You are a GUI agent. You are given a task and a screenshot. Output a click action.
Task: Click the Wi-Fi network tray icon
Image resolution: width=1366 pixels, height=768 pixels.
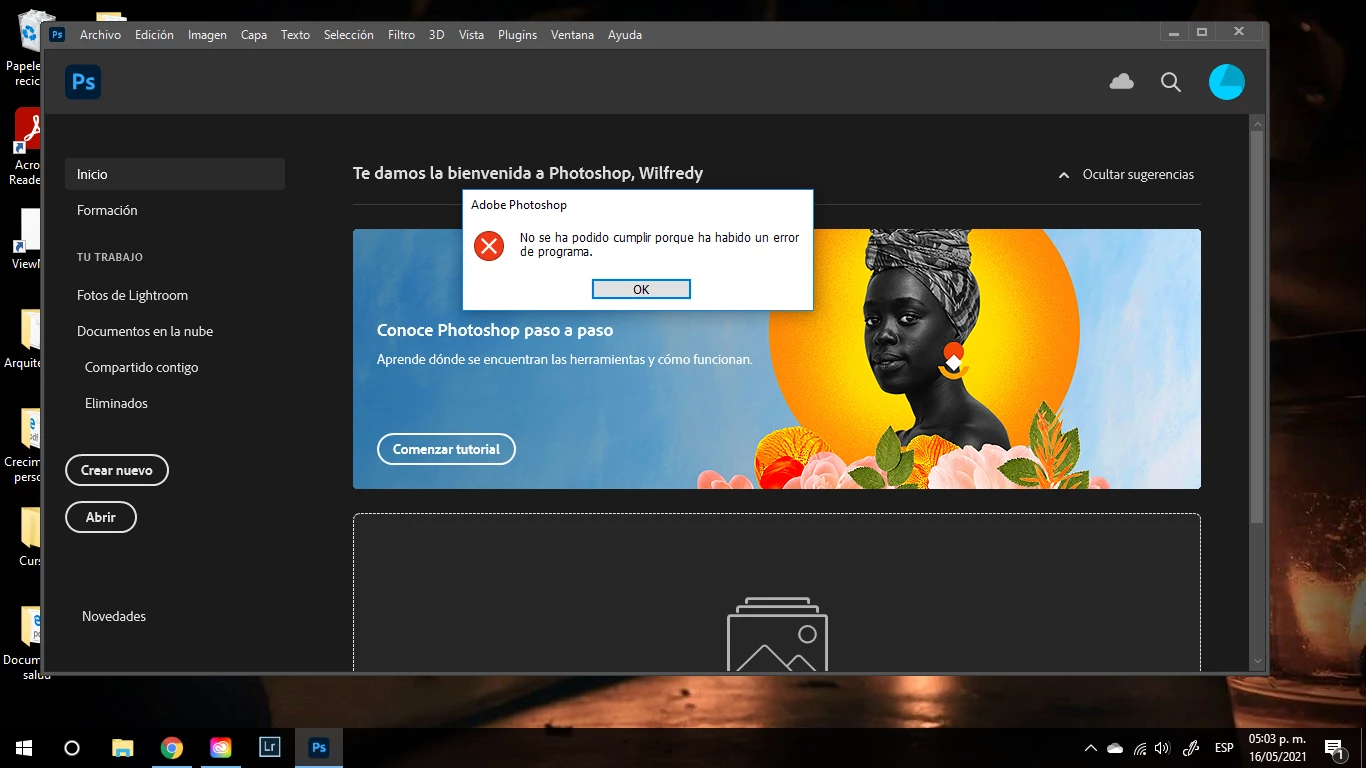[1140, 748]
